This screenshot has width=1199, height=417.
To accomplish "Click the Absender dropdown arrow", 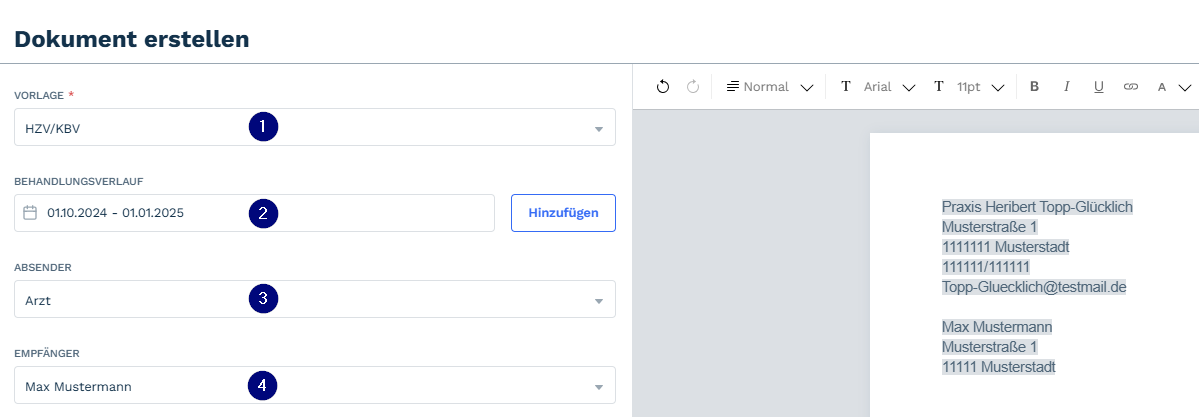I will tap(599, 301).
